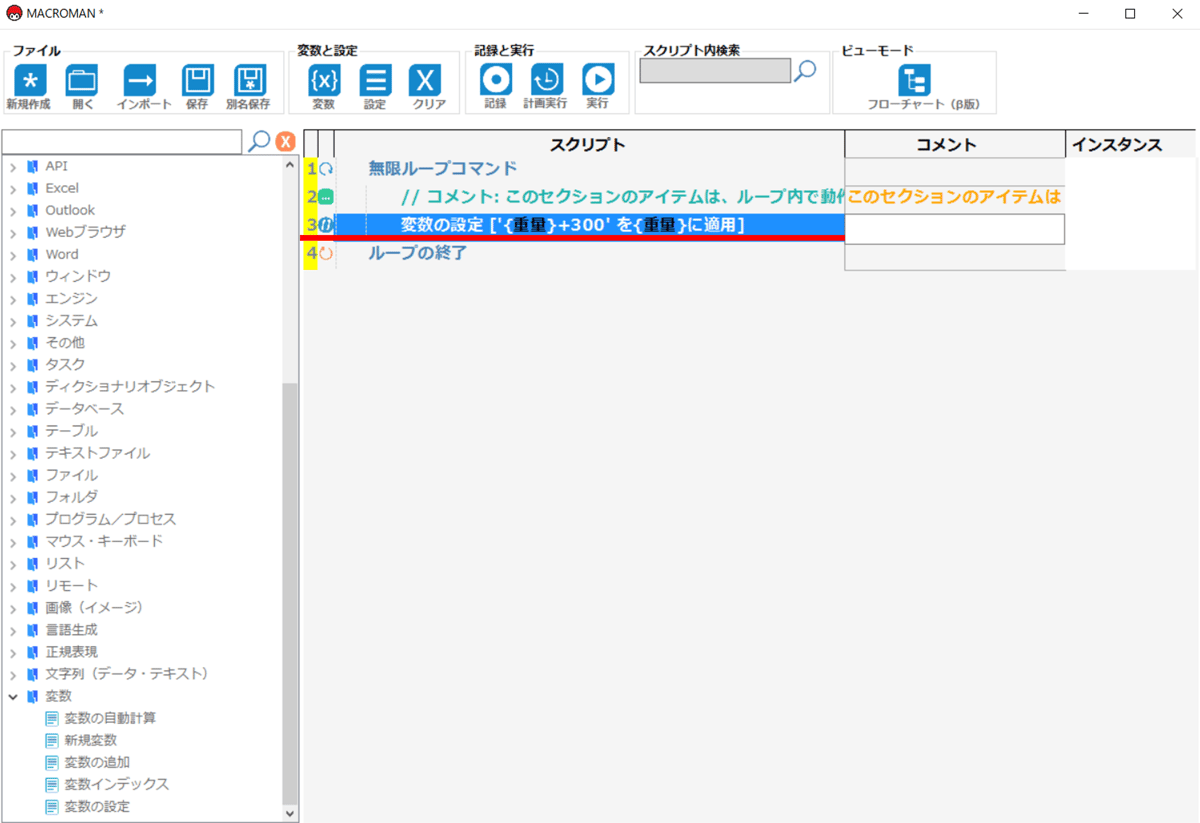Click the command list search field

(x=123, y=141)
